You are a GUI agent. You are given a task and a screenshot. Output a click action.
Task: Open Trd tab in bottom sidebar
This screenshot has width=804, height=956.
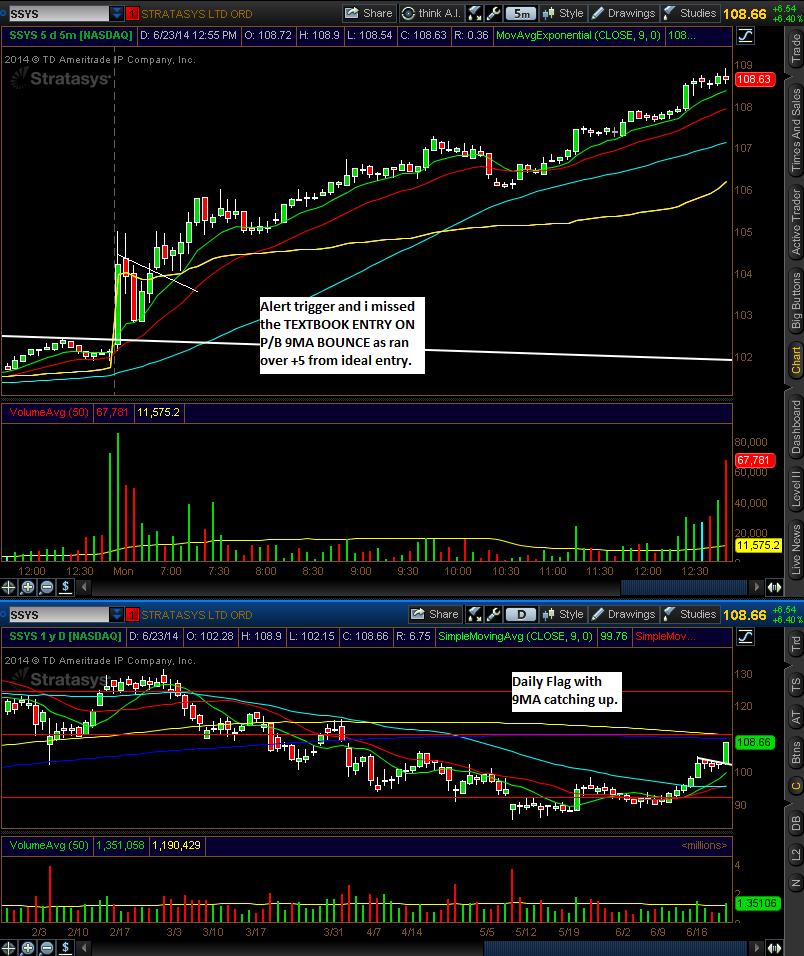click(795, 645)
